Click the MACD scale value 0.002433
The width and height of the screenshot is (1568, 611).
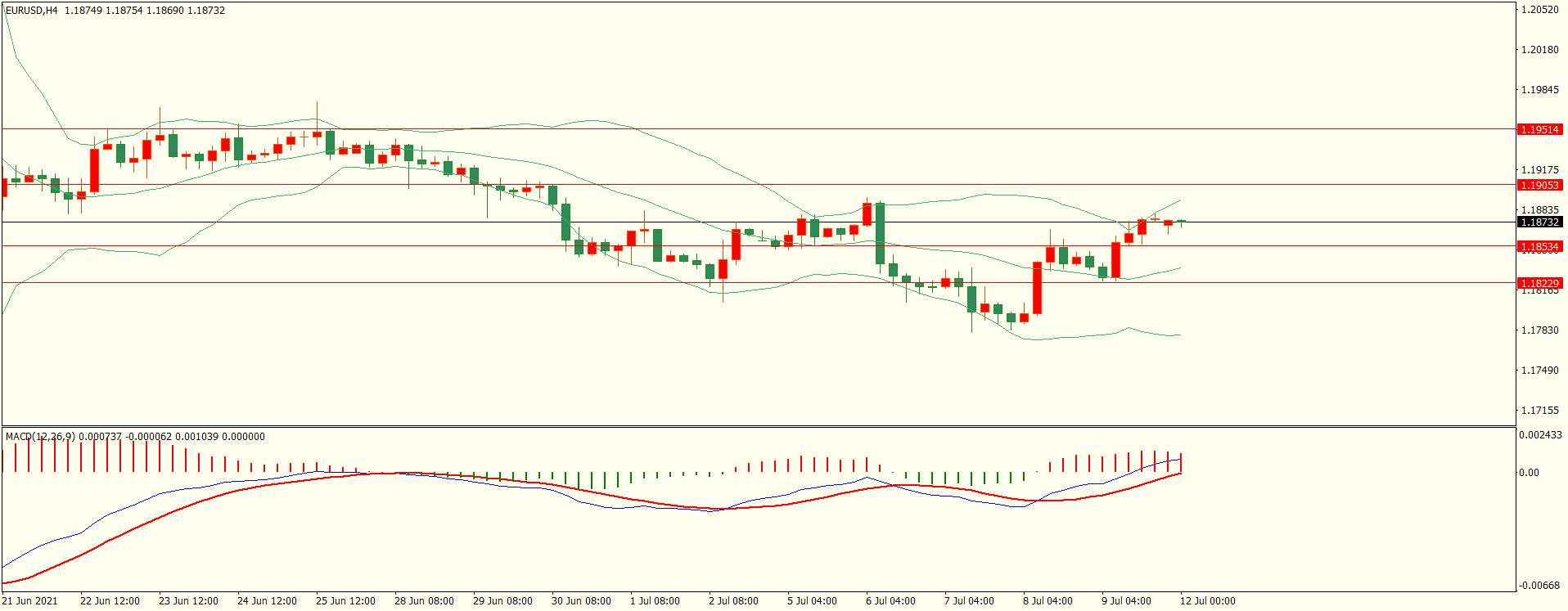click(x=1540, y=435)
